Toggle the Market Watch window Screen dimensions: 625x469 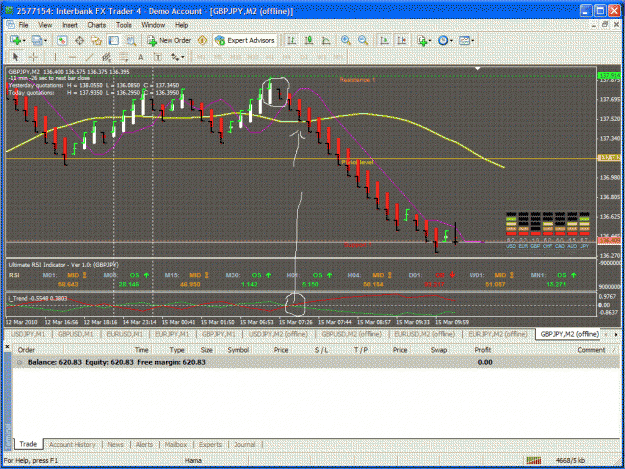coord(62,40)
